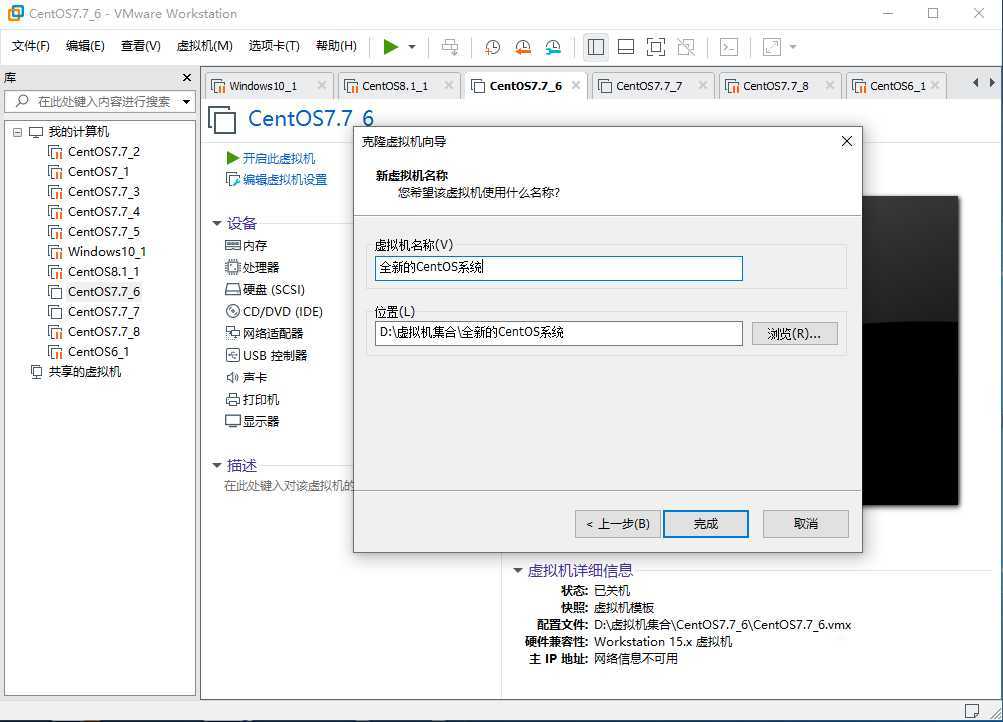Collapse the 虚拟机详细信息 section
The image size is (1003, 722).
(517, 570)
